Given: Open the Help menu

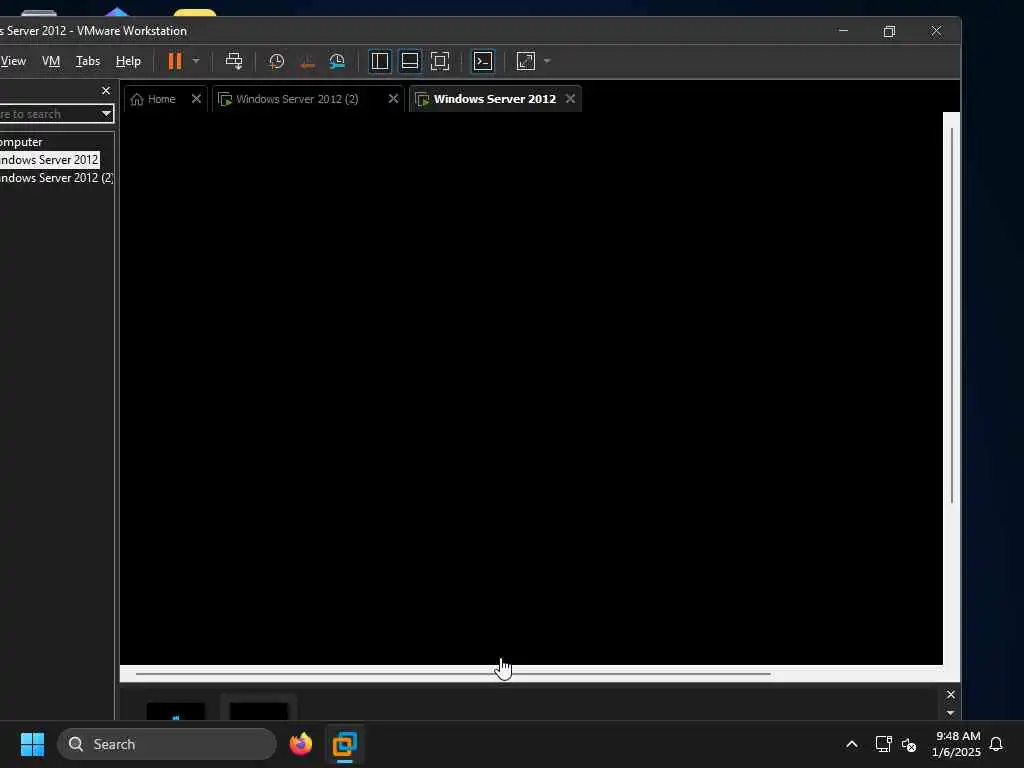Looking at the screenshot, I should tap(128, 61).
